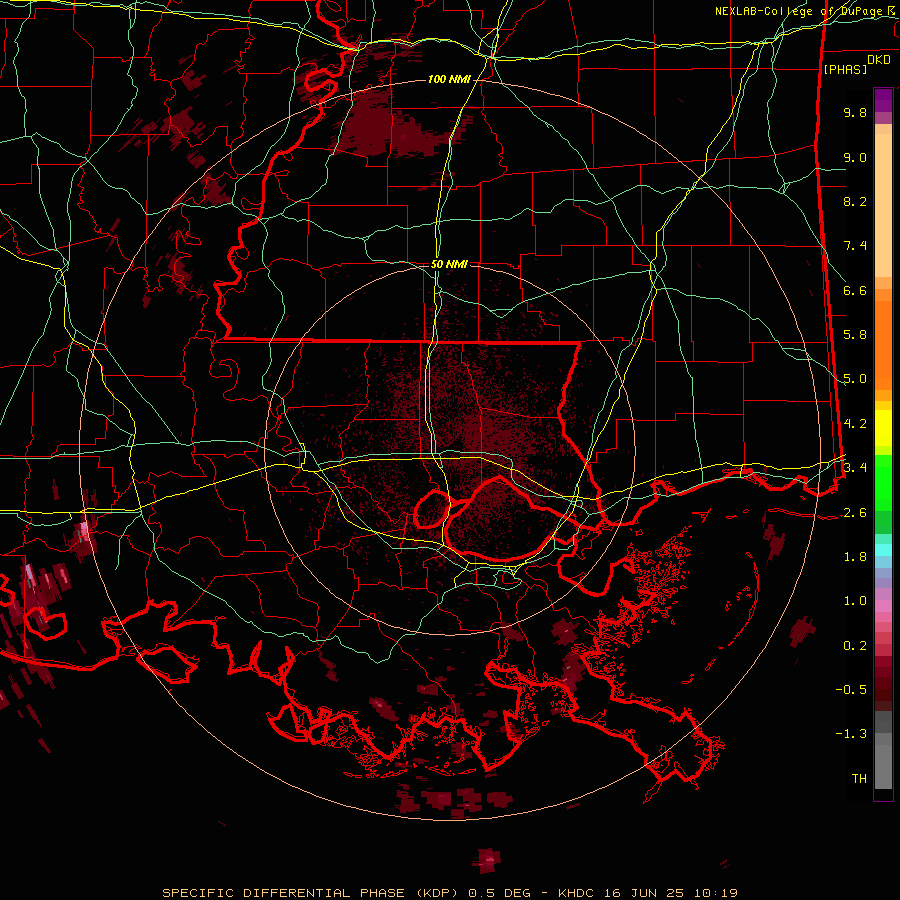Click the 6.6 value on the color scale
The height and width of the screenshot is (900, 900).
pyautogui.click(x=855, y=290)
